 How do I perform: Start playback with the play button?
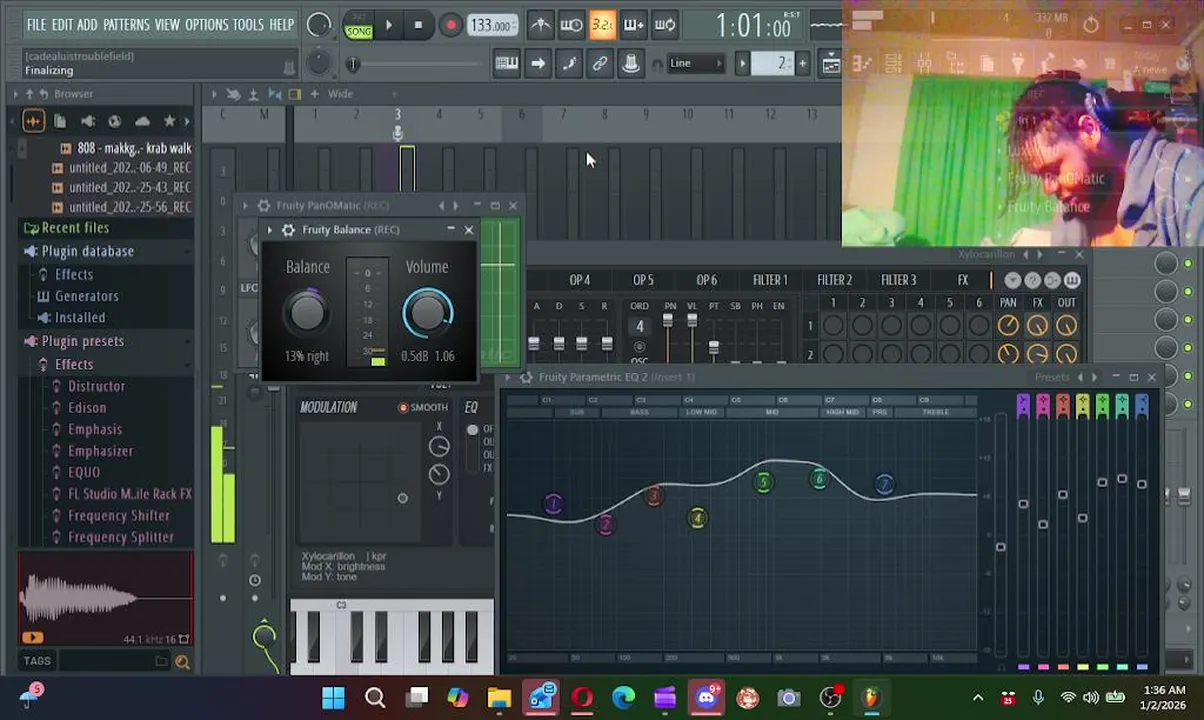pyautogui.click(x=388, y=25)
